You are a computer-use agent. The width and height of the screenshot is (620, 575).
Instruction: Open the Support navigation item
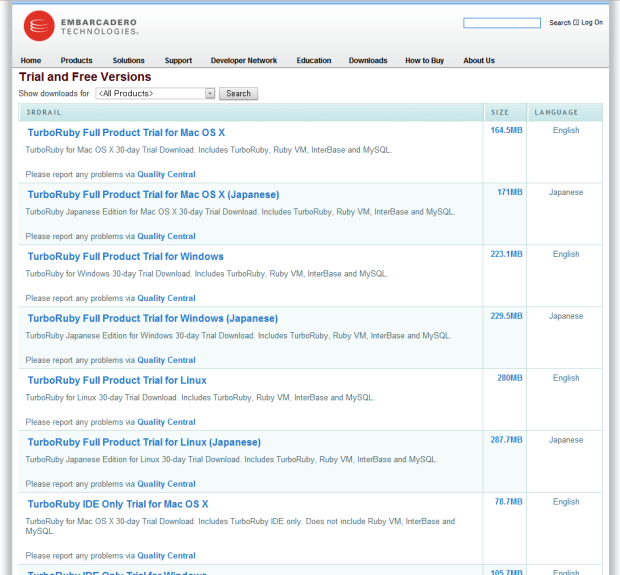coord(178,61)
